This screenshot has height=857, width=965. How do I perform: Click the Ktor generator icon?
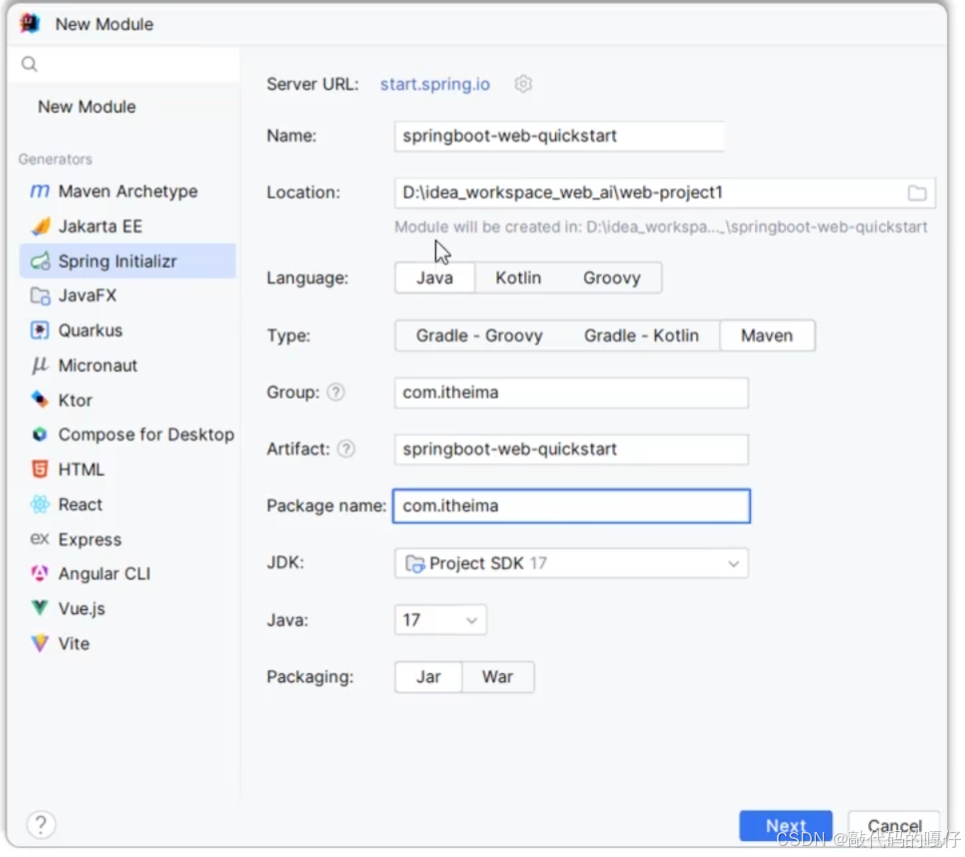pos(40,401)
